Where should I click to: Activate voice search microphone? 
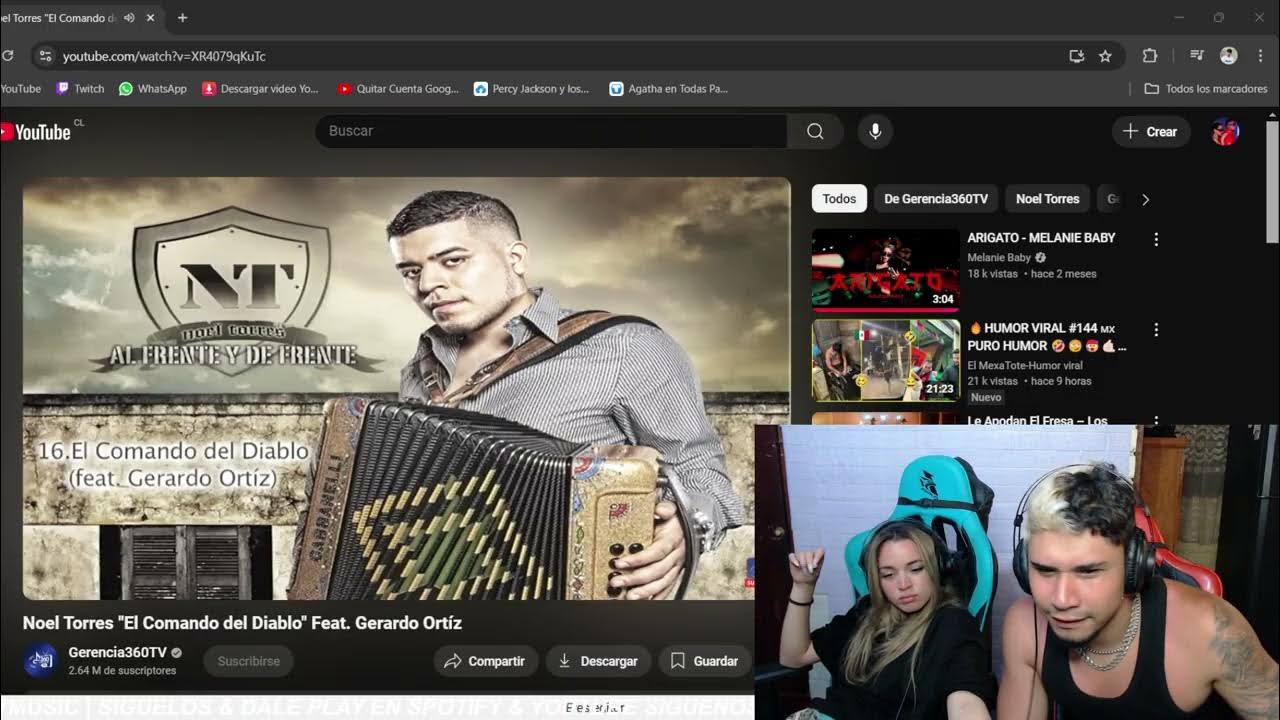[875, 131]
